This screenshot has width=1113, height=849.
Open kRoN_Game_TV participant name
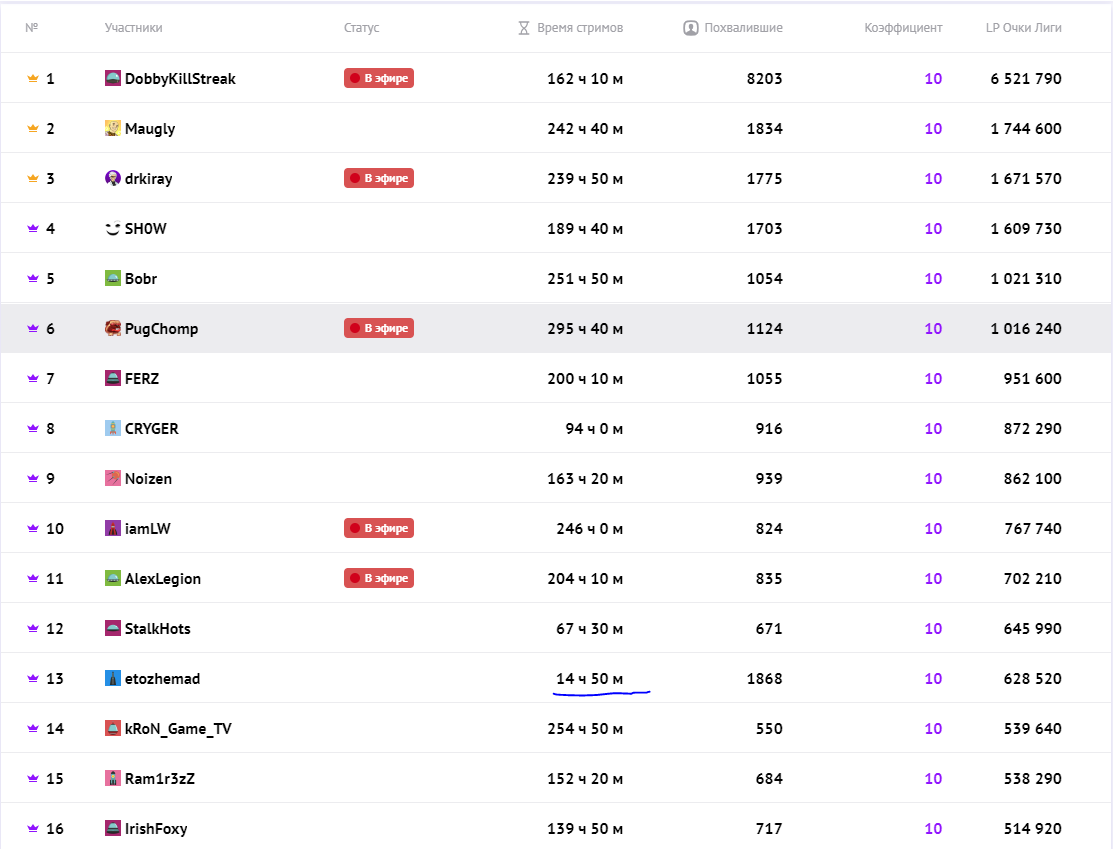[x=178, y=729]
